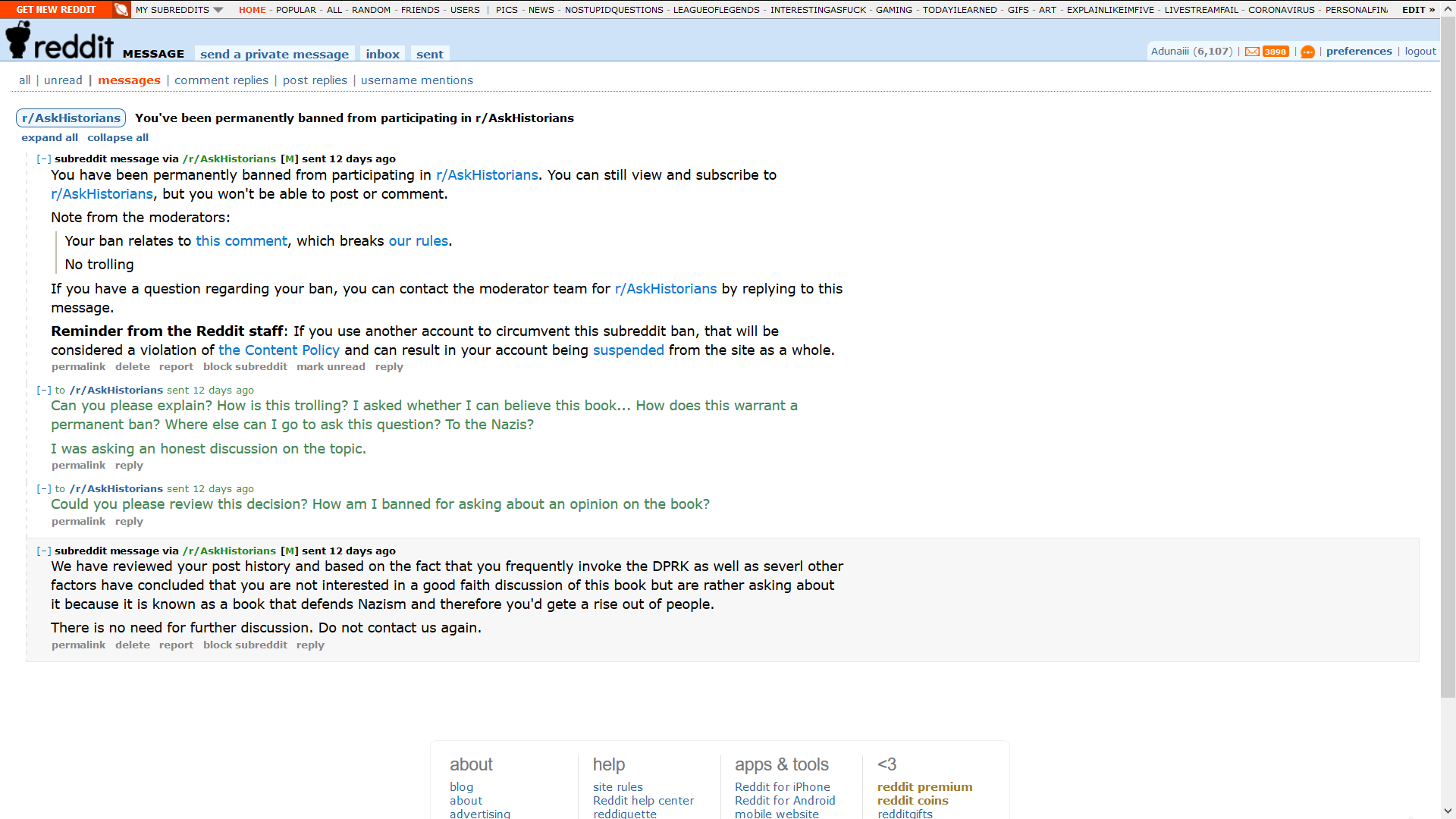
Task: Open permalink of 'Can you please explain' message
Action: [79, 466]
